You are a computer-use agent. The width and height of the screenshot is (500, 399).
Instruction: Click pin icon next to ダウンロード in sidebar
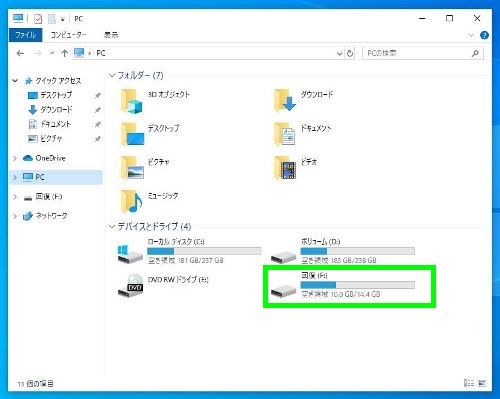(x=98, y=110)
